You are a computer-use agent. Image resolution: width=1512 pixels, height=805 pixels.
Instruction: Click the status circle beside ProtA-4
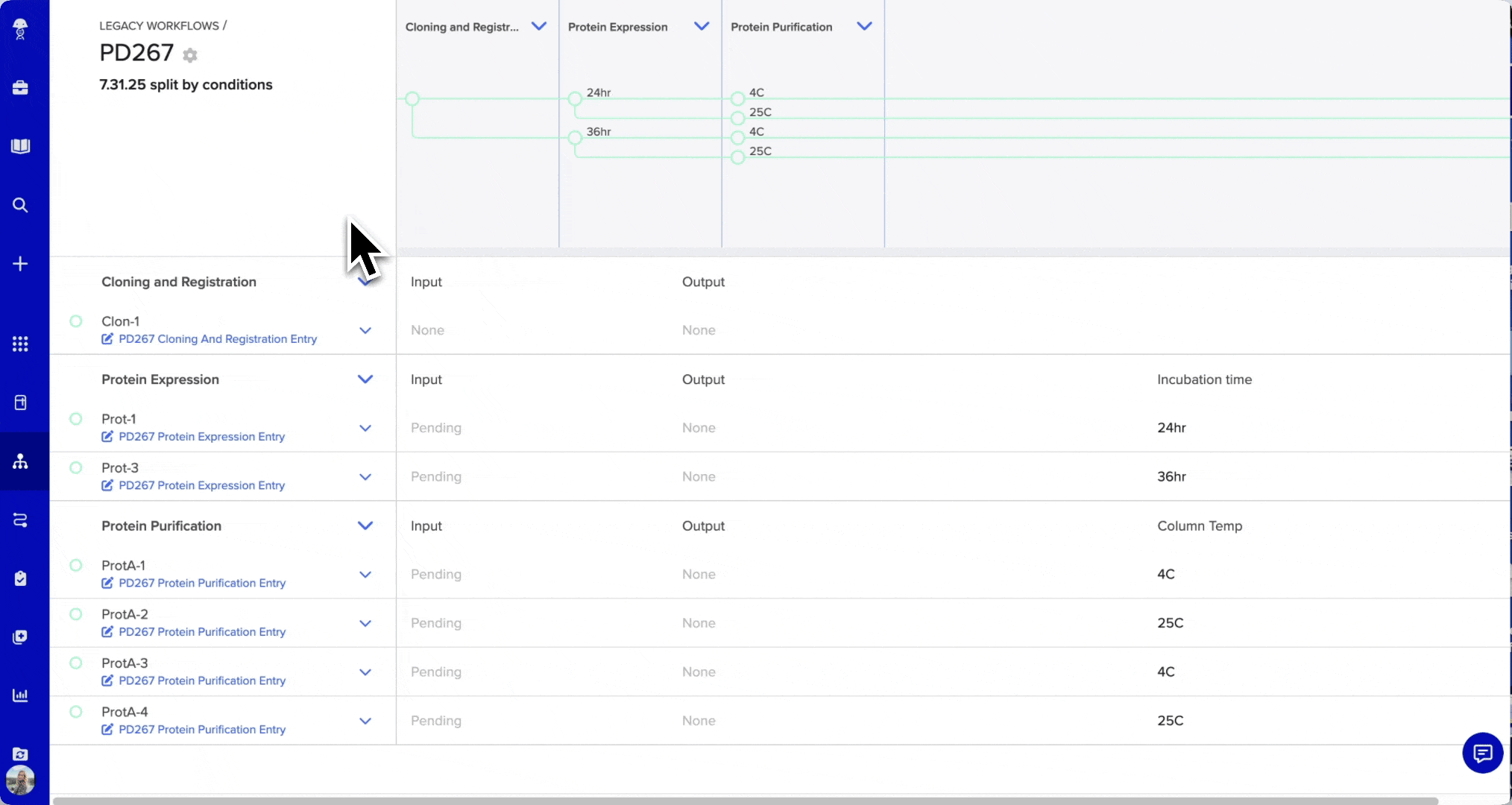point(75,712)
